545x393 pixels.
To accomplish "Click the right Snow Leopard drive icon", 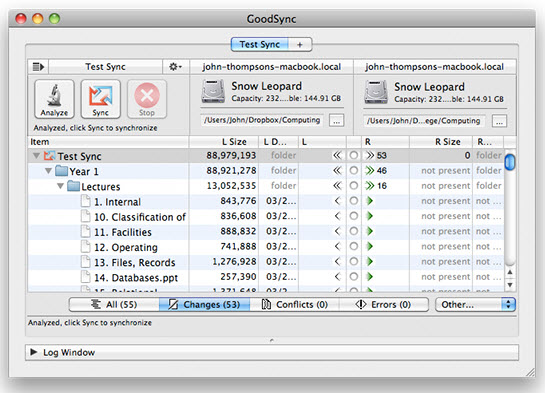I will [x=376, y=92].
